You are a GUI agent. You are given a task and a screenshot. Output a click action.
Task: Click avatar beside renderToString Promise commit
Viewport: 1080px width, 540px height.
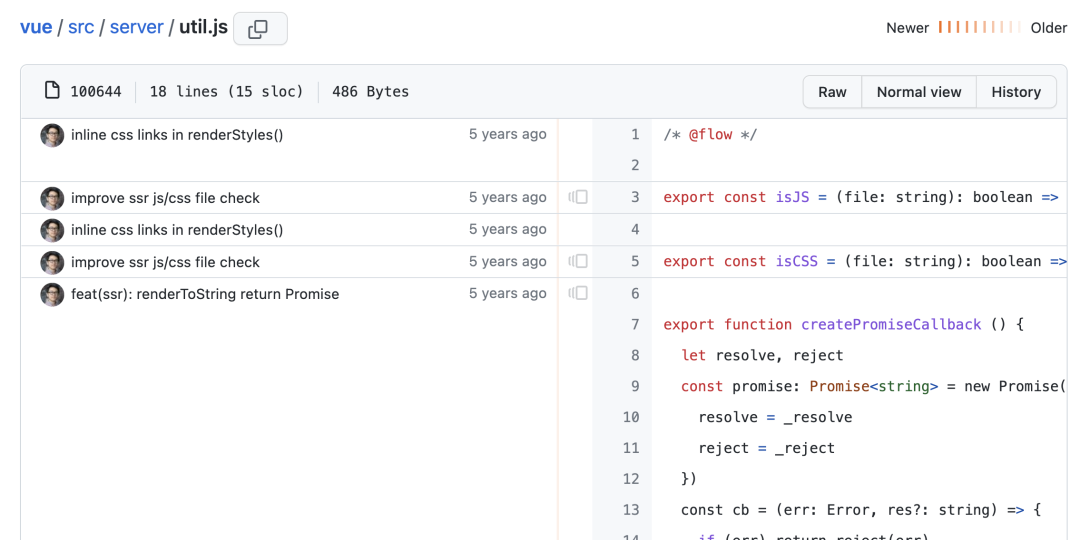[52, 294]
